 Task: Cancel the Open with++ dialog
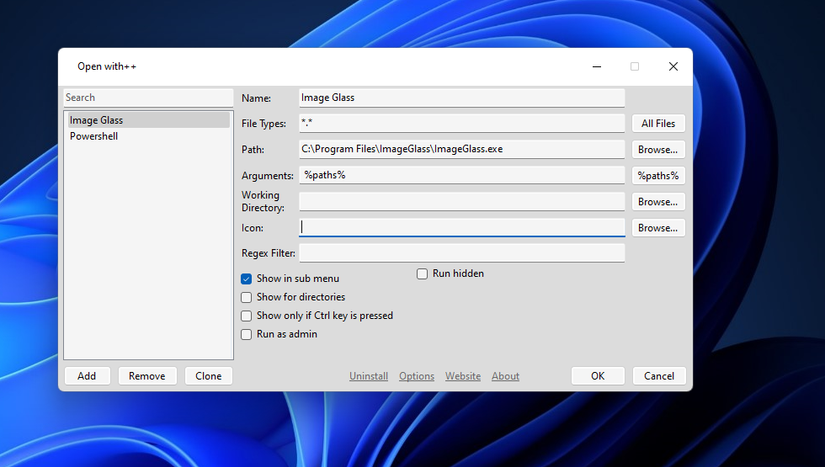click(x=659, y=376)
